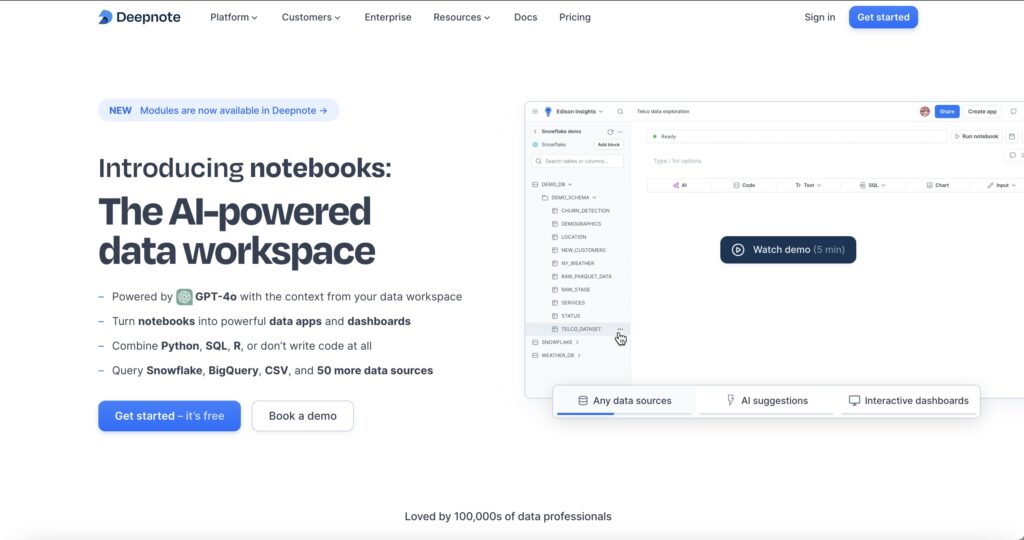Open the Text block dropdown

[808, 185]
